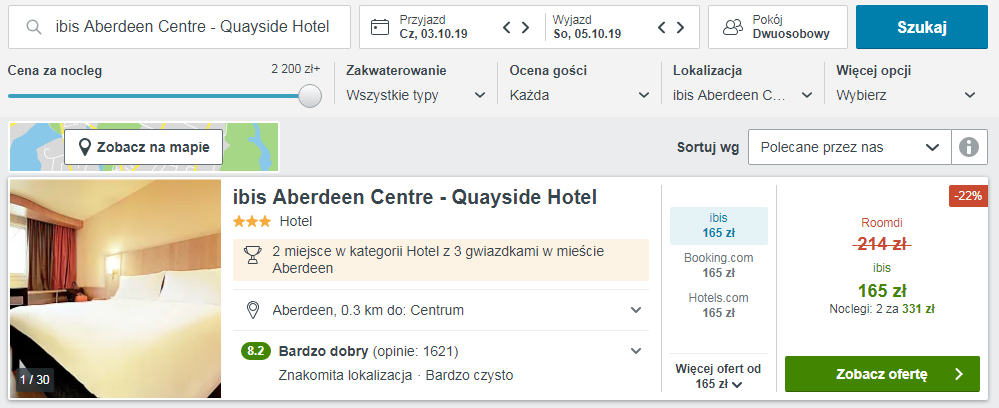
Task: Open the Sortuj wg sorting combo box
Action: [x=850, y=147]
